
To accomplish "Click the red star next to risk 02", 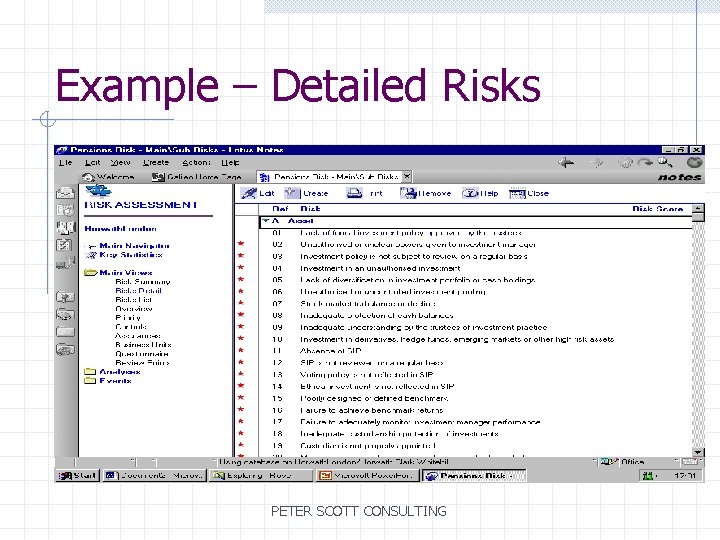I will click(x=241, y=244).
